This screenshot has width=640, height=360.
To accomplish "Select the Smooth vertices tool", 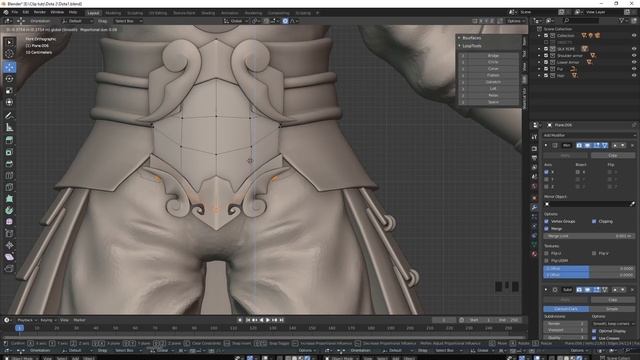I will [9, 222].
